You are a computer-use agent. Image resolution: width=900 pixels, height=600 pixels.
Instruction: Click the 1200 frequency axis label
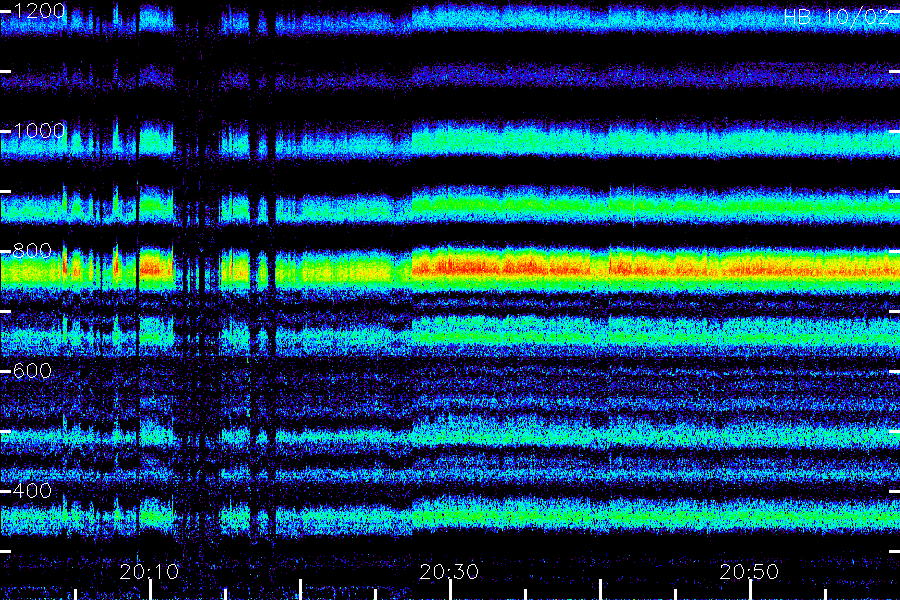[x=38, y=10]
